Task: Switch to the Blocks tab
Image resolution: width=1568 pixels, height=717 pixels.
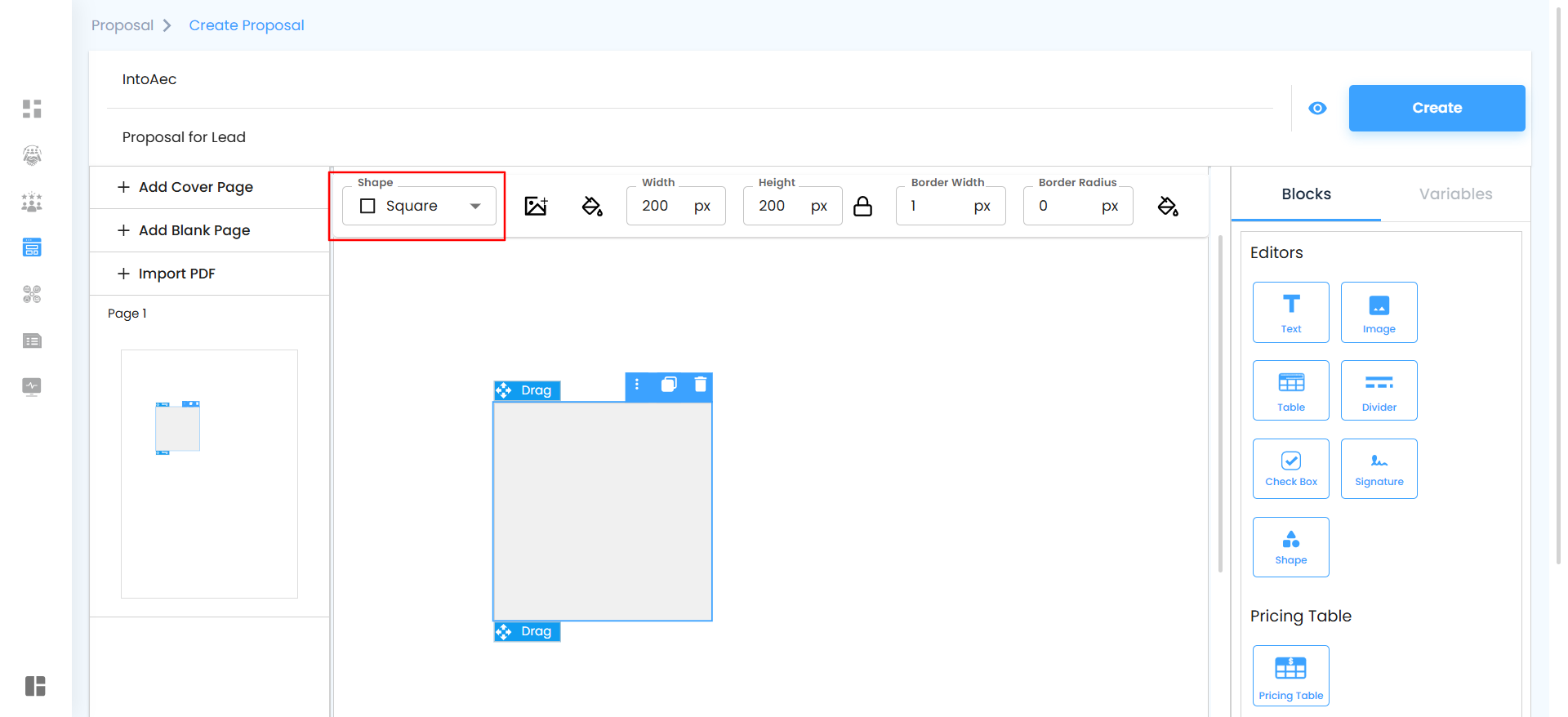Action: [x=1306, y=194]
